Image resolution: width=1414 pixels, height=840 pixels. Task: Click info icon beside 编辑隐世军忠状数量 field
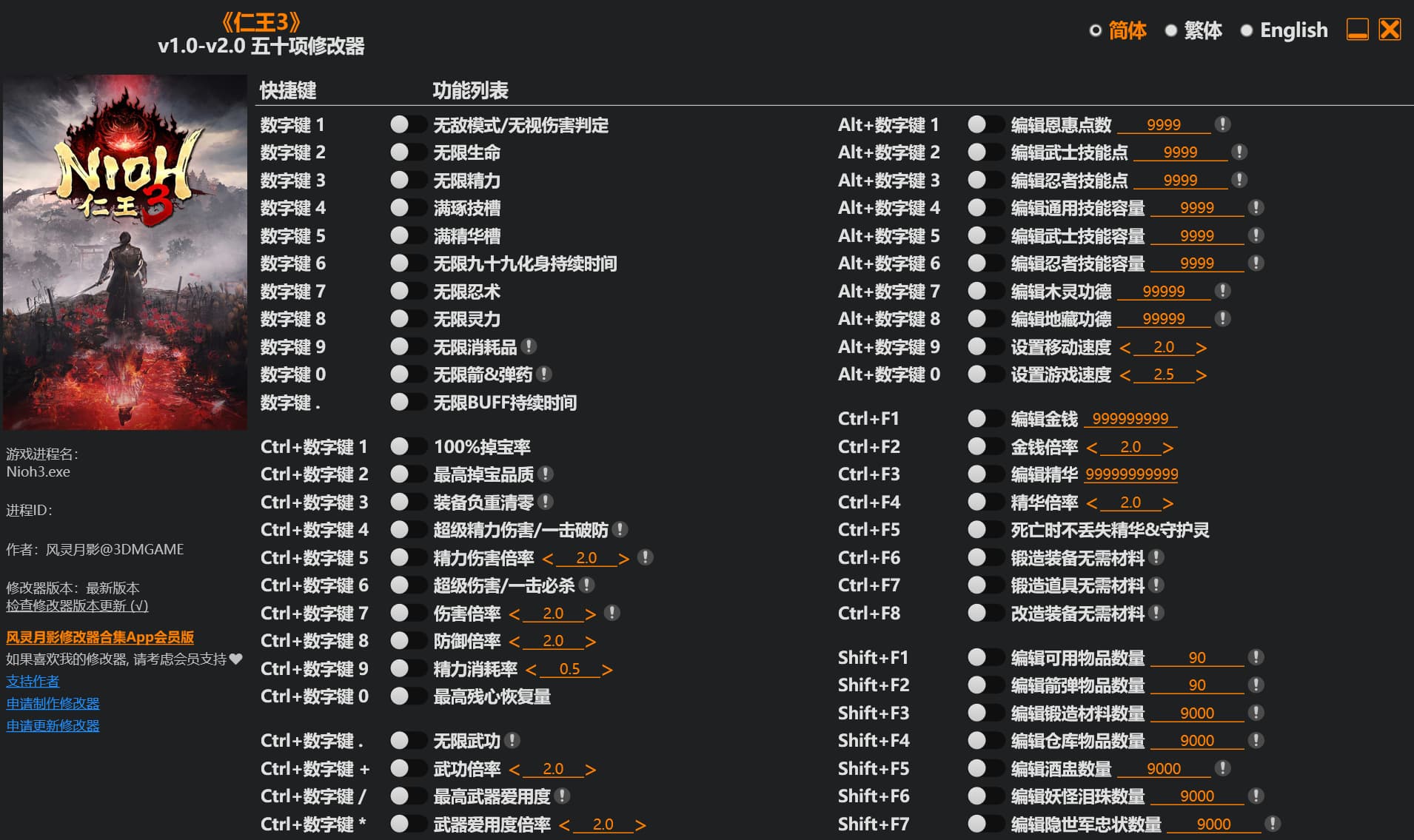tap(1273, 824)
